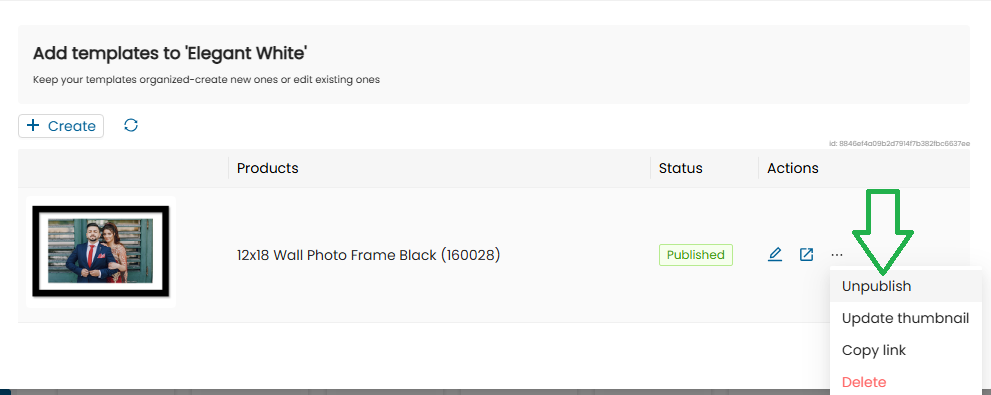This screenshot has width=991, height=395.
Task: Click the Actions column header
Action: pos(793,168)
